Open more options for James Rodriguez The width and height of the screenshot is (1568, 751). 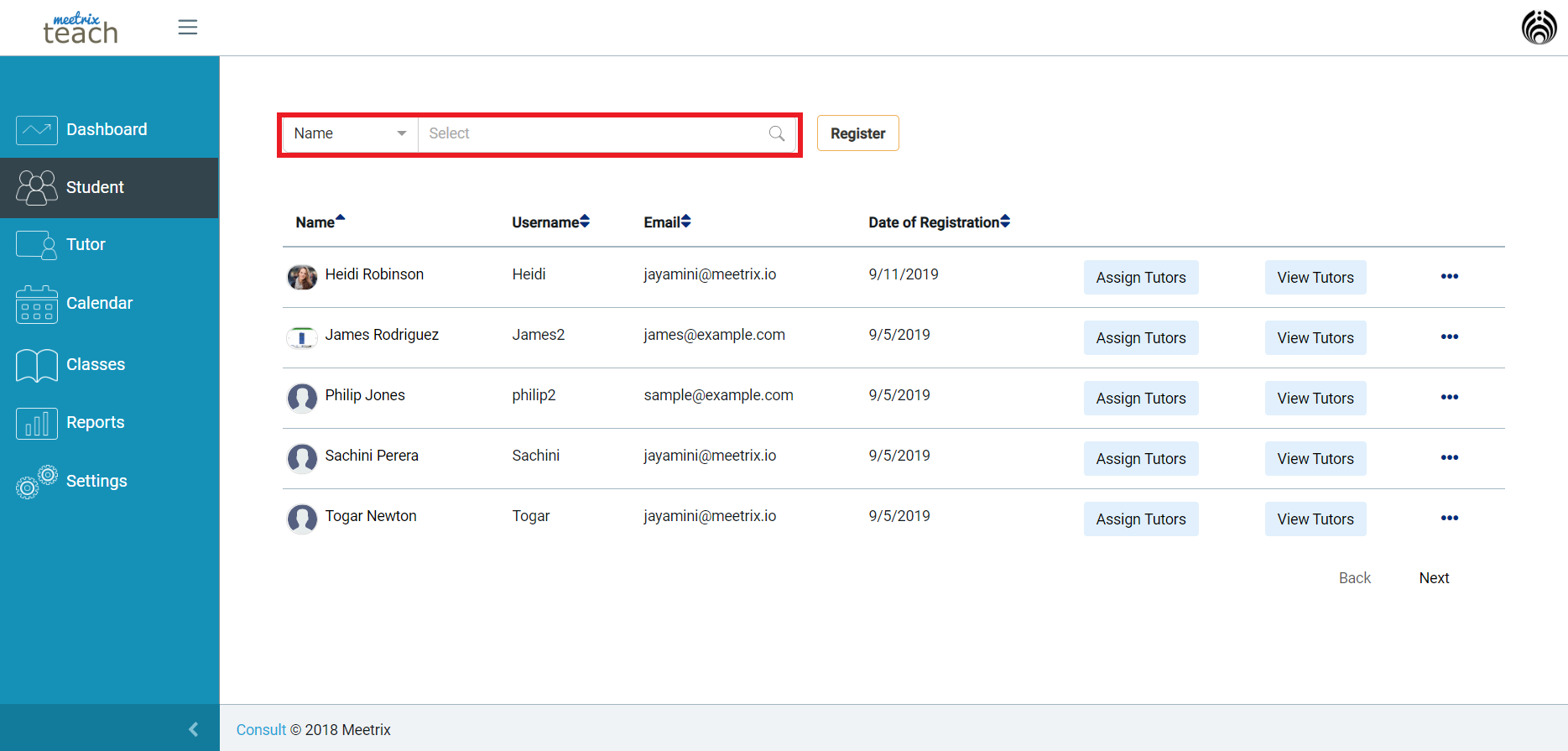point(1450,336)
